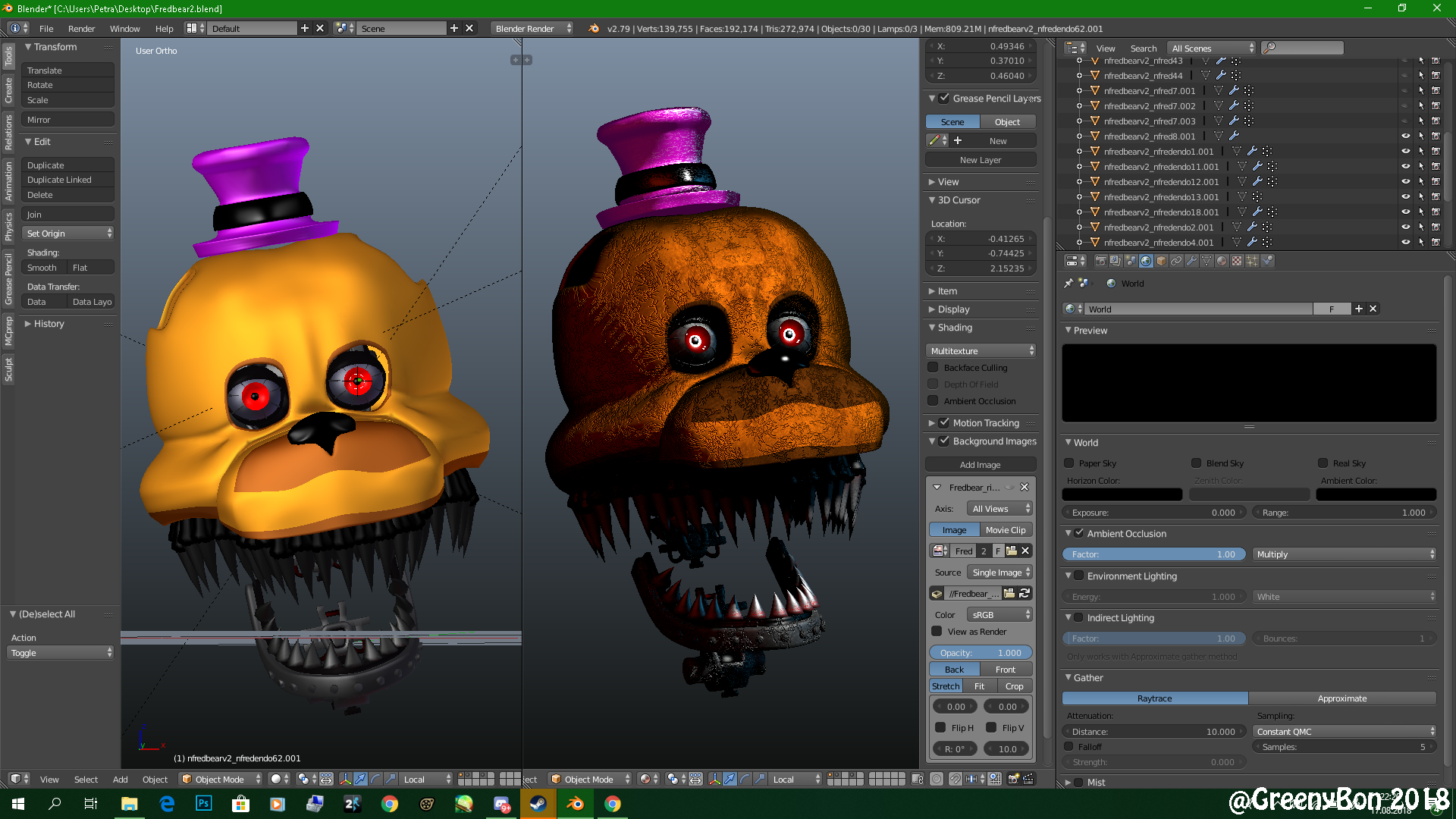
Task: Open the Modifiers properties tab wrench icon
Action: 1191,261
